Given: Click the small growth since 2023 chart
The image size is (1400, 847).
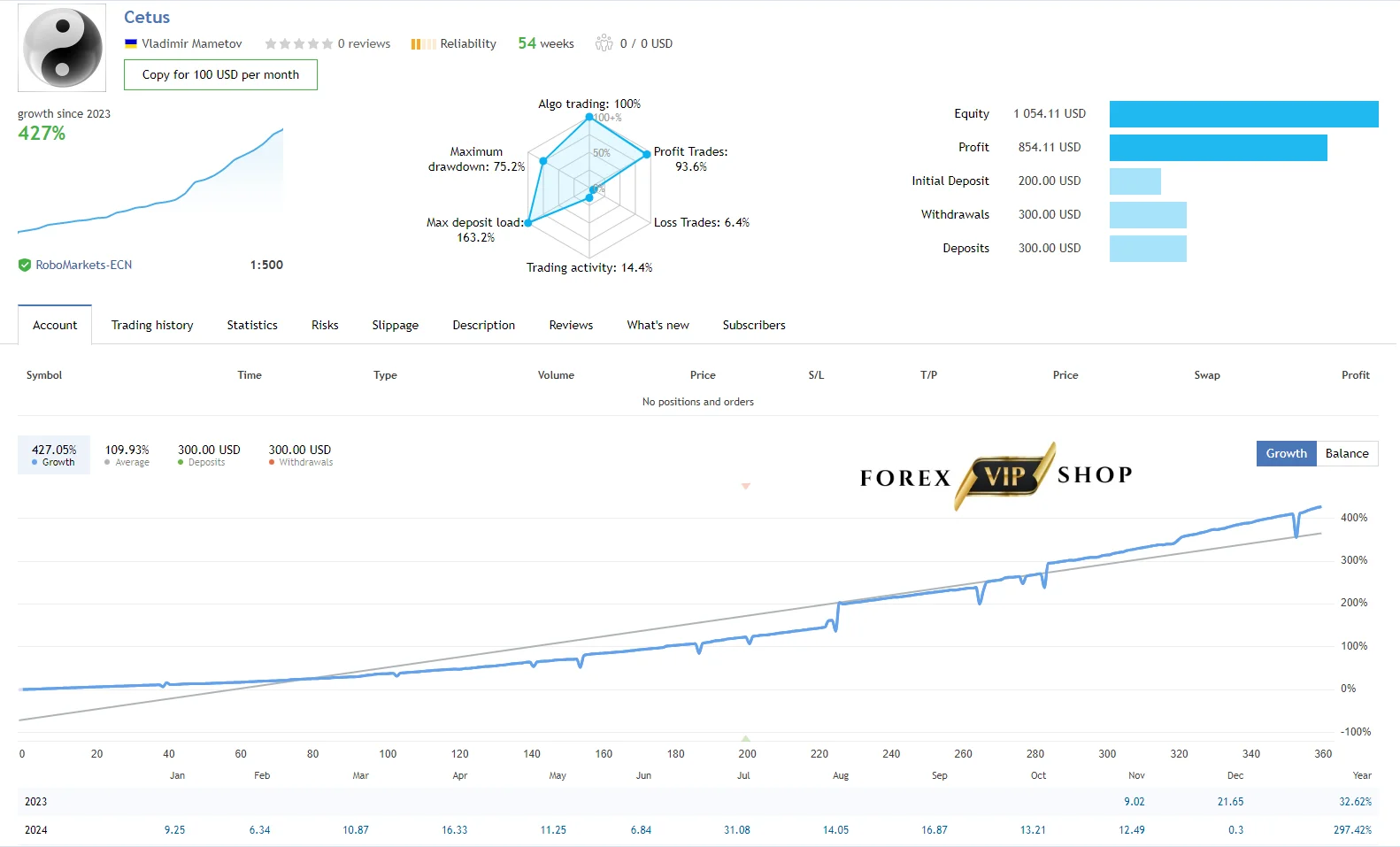Looking at the screenshot, I should pyautogui.click(x=150, y=181).
